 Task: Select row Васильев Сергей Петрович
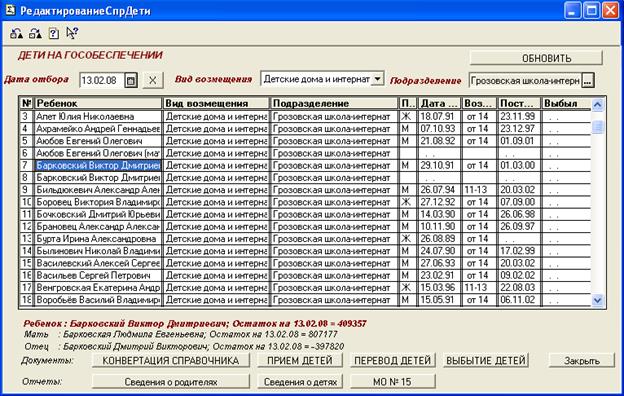[x=305, y=275]
